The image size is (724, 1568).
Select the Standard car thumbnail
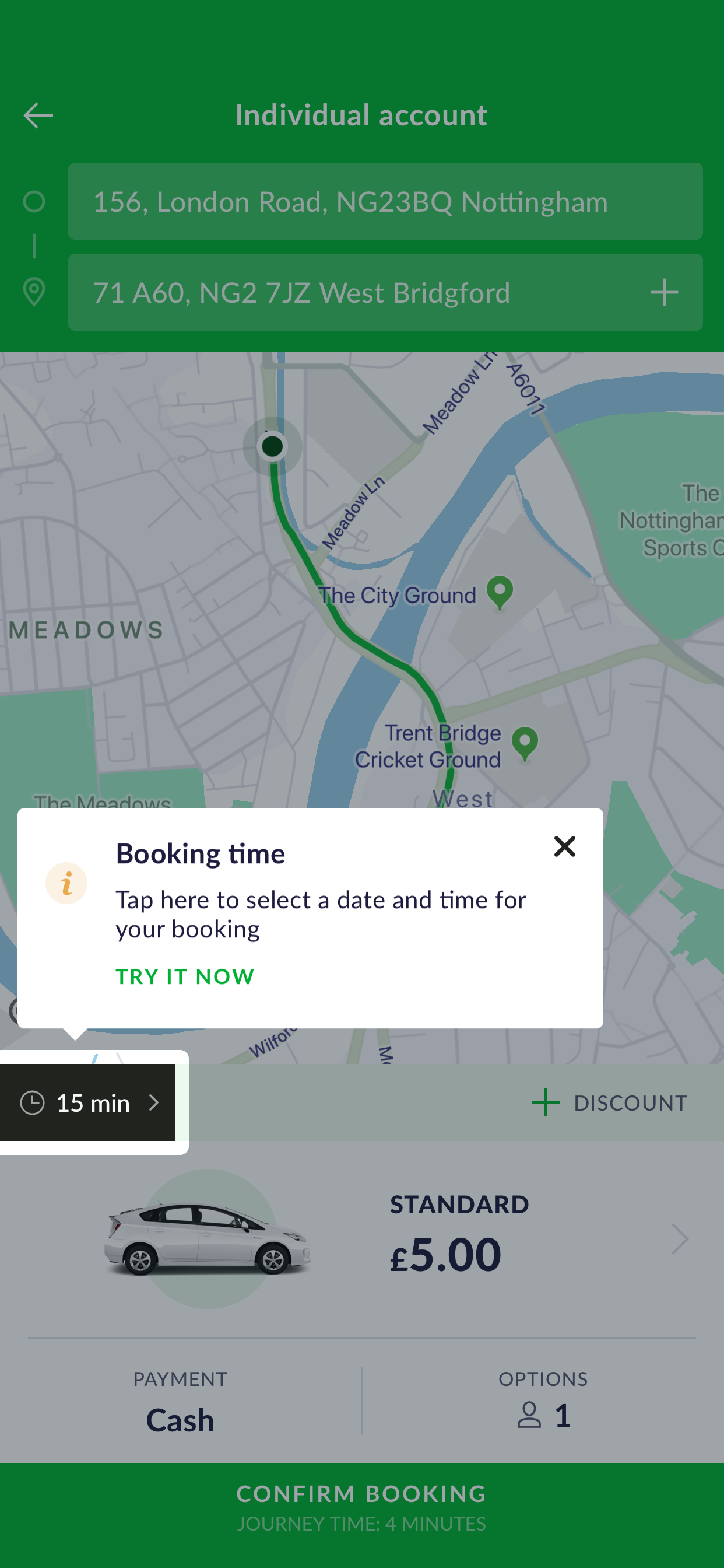(207, 1238)
